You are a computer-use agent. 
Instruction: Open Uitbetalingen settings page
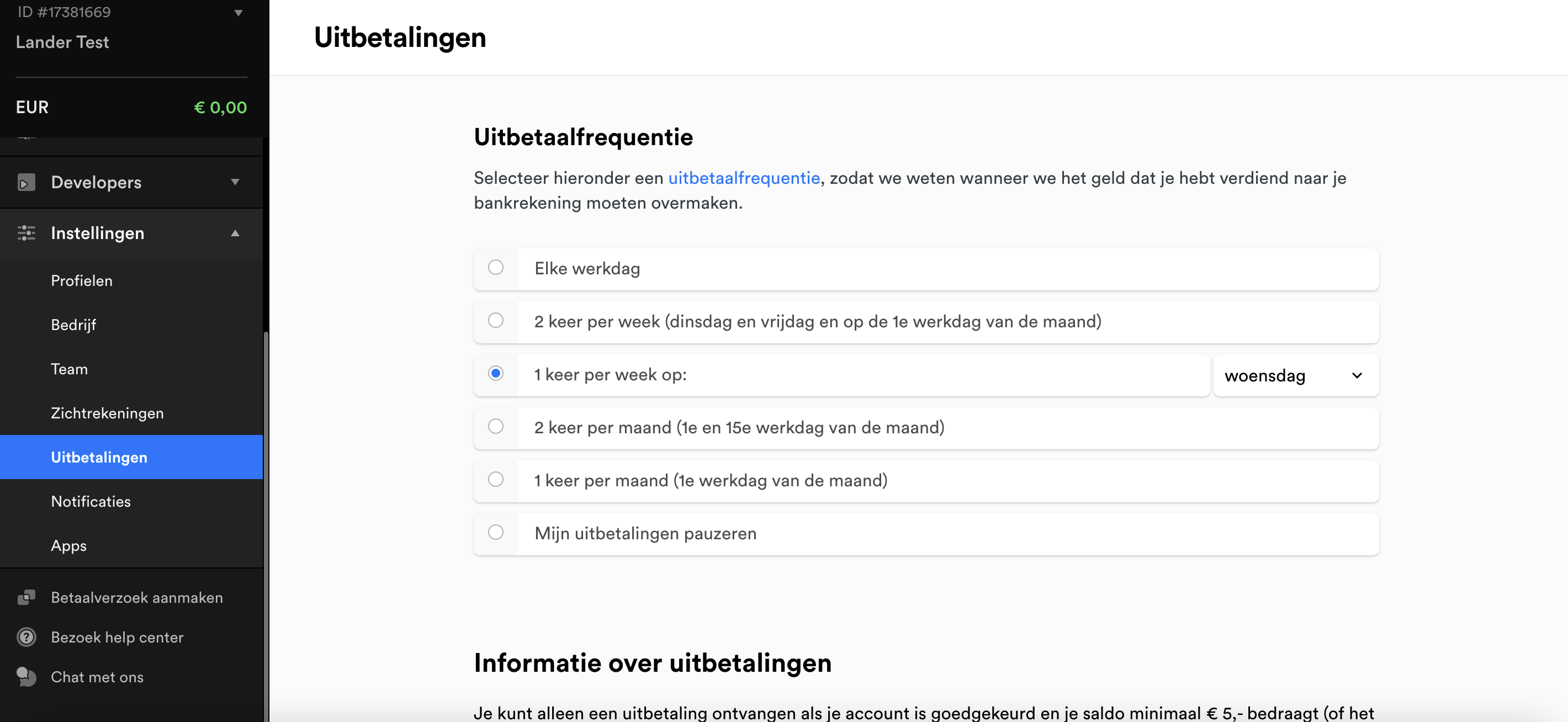click(131, 457)
